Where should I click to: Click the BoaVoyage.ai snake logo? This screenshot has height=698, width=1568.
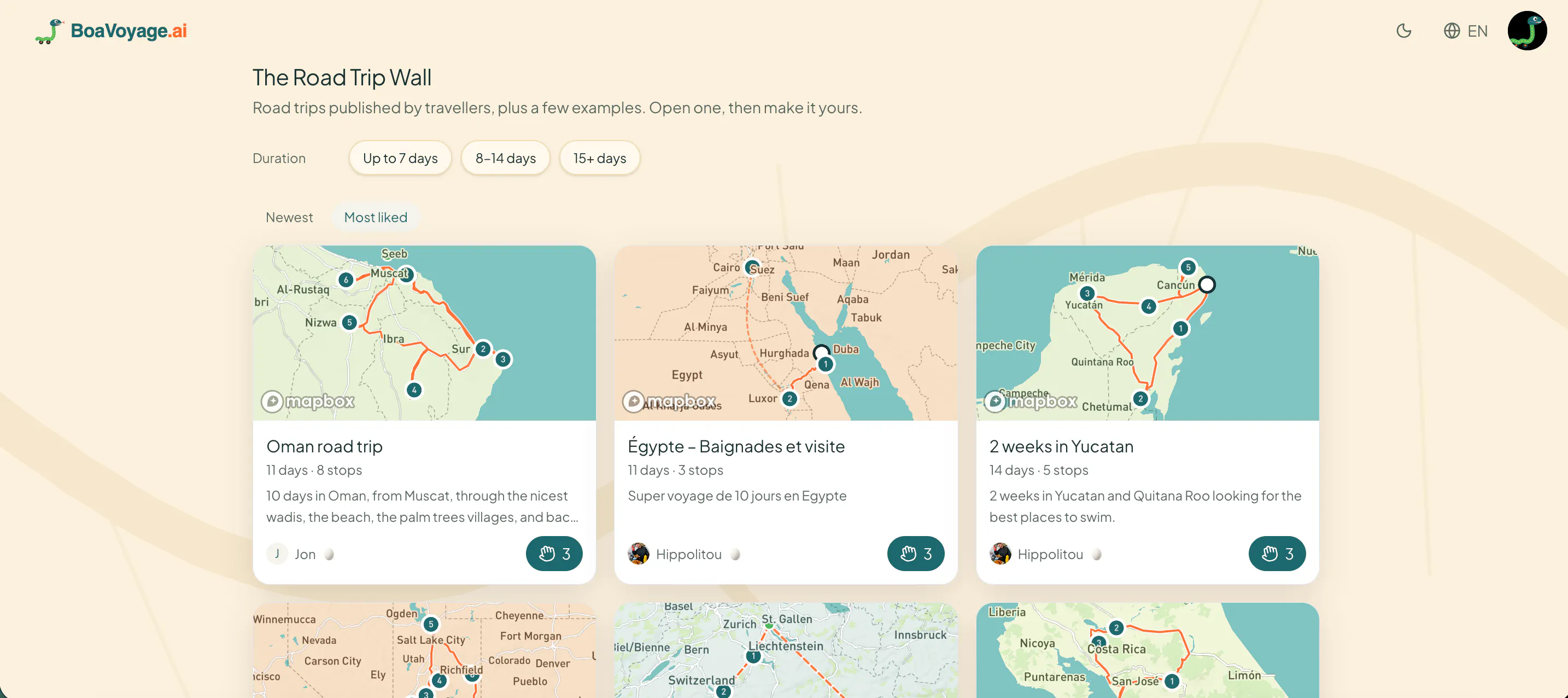click(x=111, y=31)
